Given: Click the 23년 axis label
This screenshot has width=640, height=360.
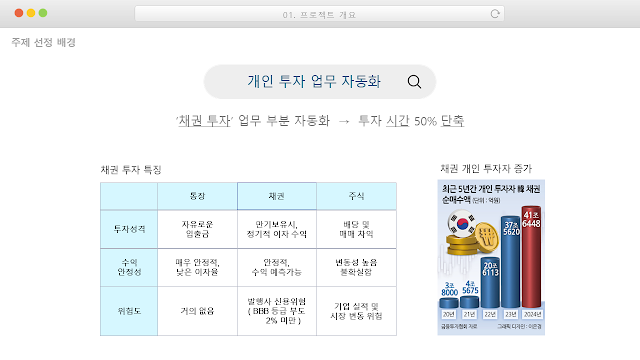Looking at the screenshot, I should 511,314.
